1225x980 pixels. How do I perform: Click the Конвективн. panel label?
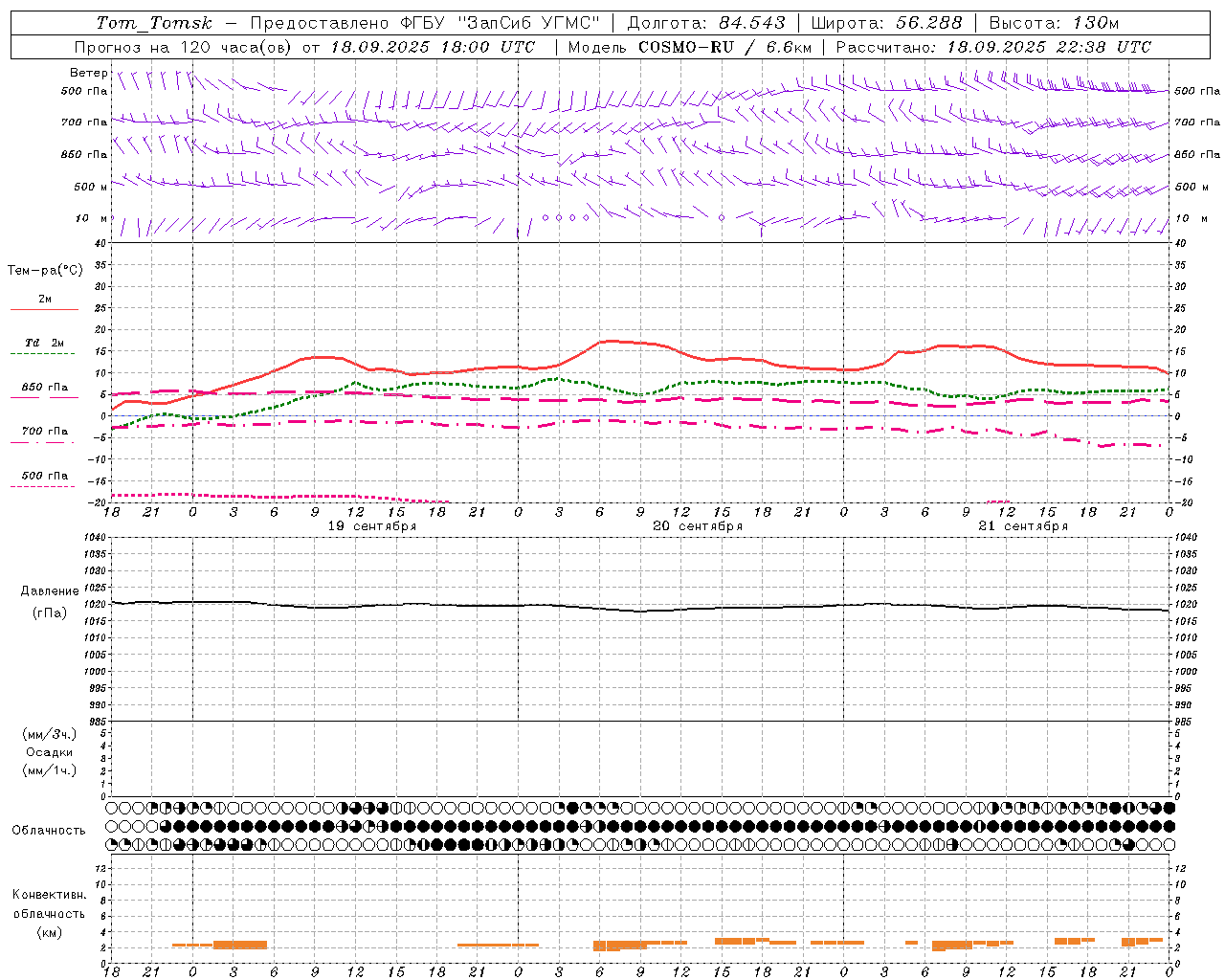(50, 895)
